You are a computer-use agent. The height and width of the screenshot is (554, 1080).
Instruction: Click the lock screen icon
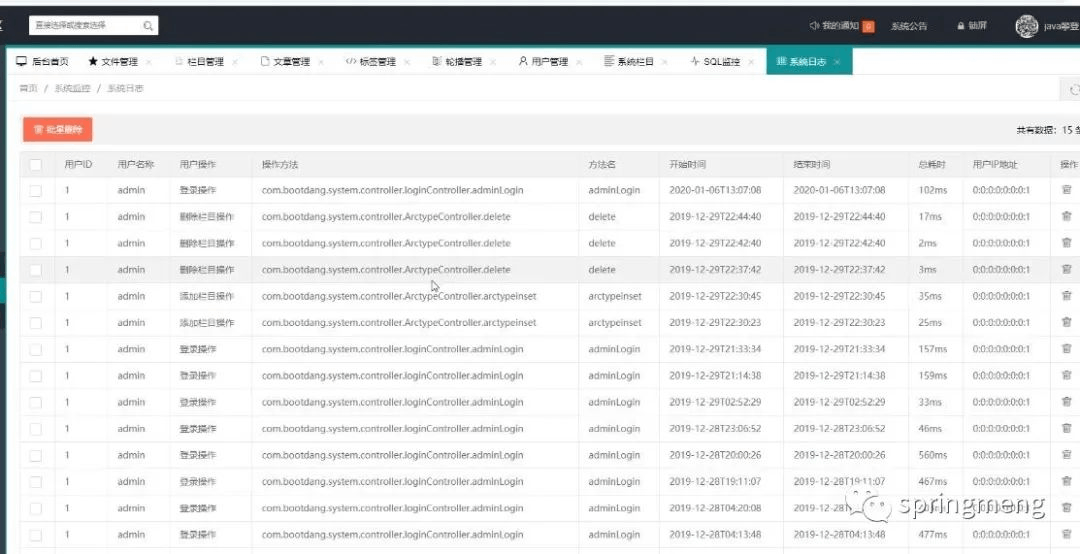click(x=960, y=26)
